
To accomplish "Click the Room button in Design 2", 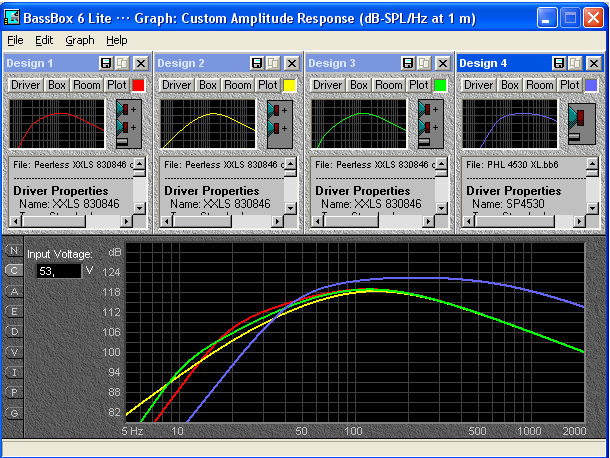I will click(238, 85).
